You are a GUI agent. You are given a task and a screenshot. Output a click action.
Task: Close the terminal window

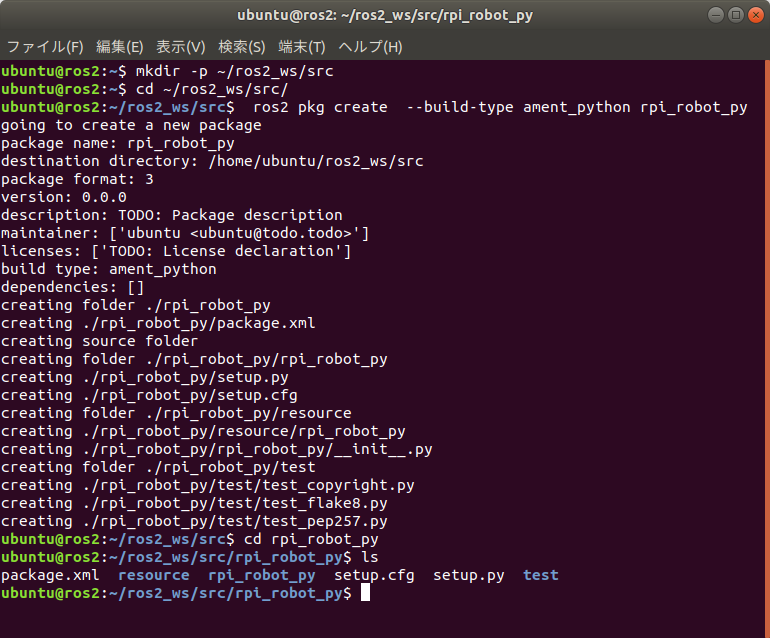pos(756,15)
